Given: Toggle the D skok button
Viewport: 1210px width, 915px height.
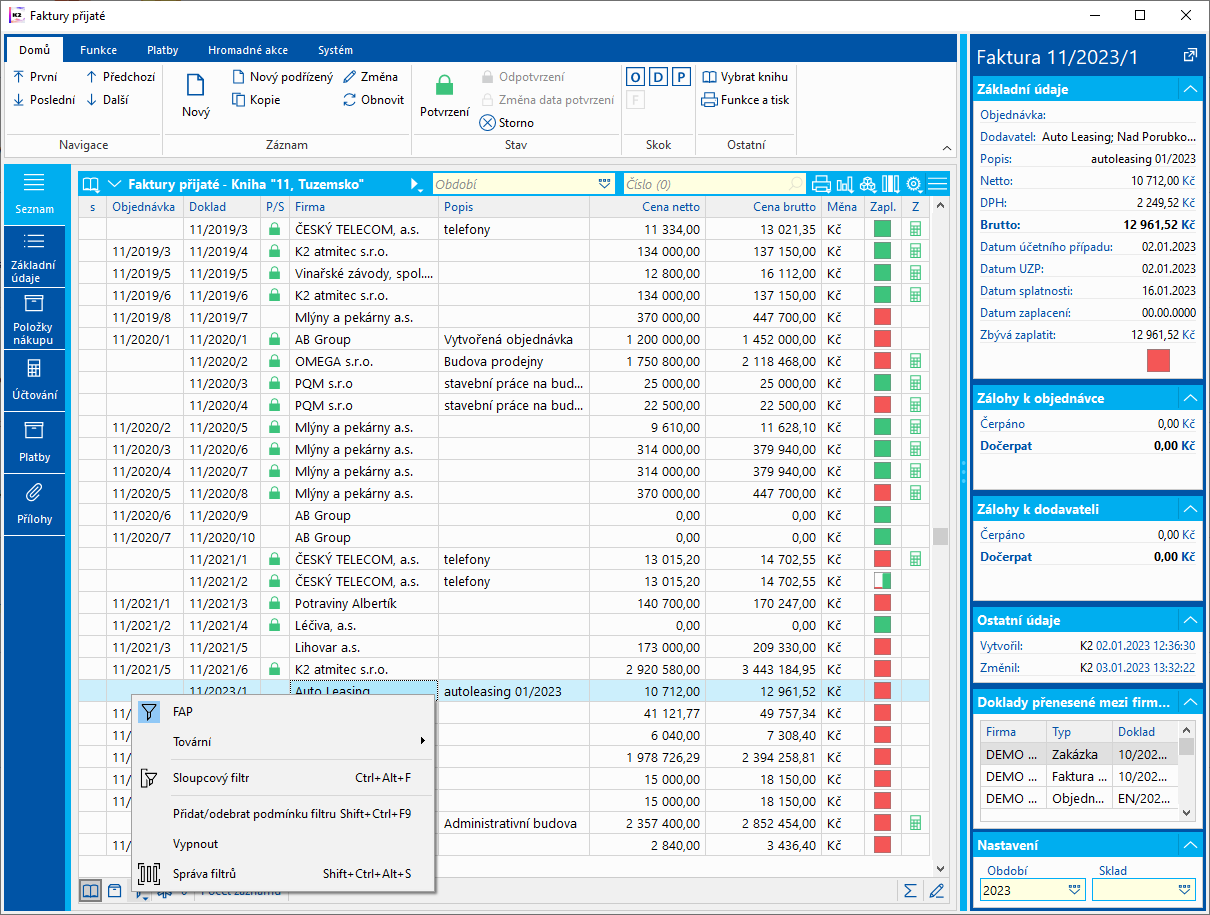Looking at the screenshot, I should pyautogui.click(x=658, y=77).
